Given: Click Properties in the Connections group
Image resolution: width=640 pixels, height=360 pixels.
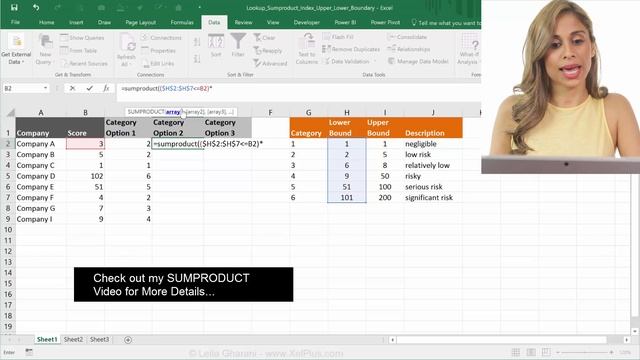Looking at the screenshot, I should 158,51.
